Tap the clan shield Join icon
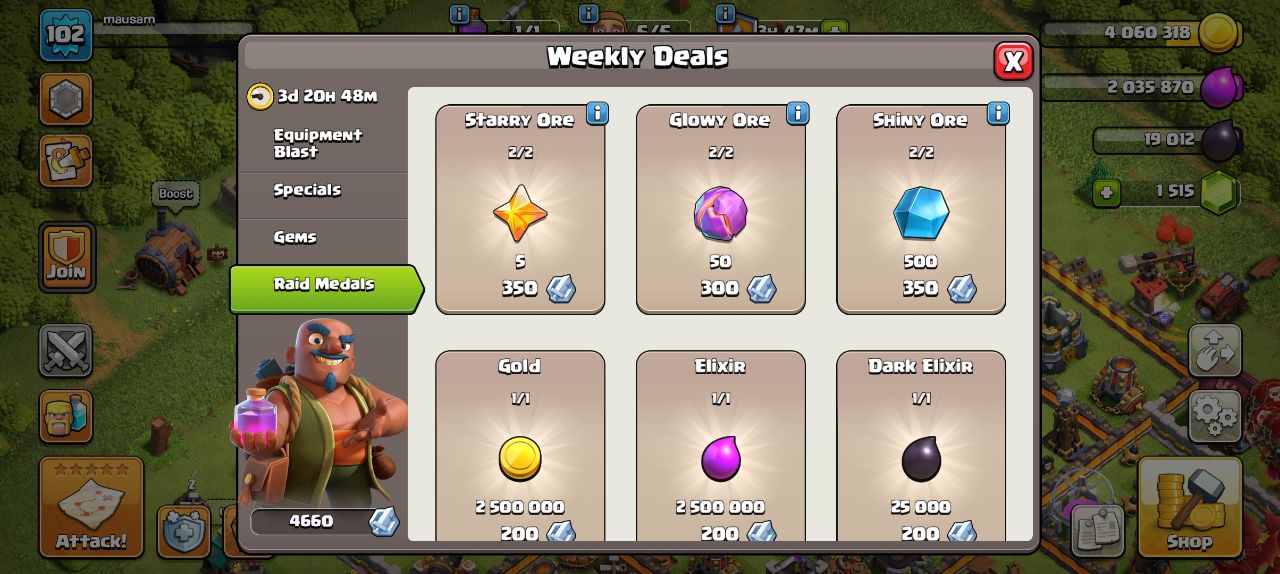This screenshot has height=574, width=1280. click(67, 257)
